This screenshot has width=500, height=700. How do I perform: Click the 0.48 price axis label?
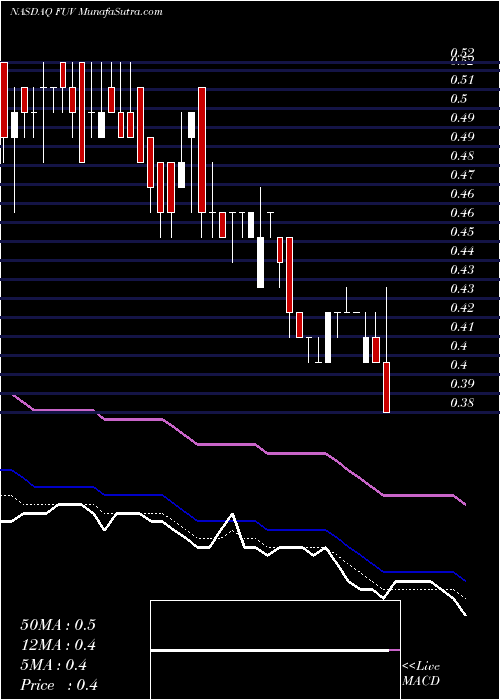point(462,156)
